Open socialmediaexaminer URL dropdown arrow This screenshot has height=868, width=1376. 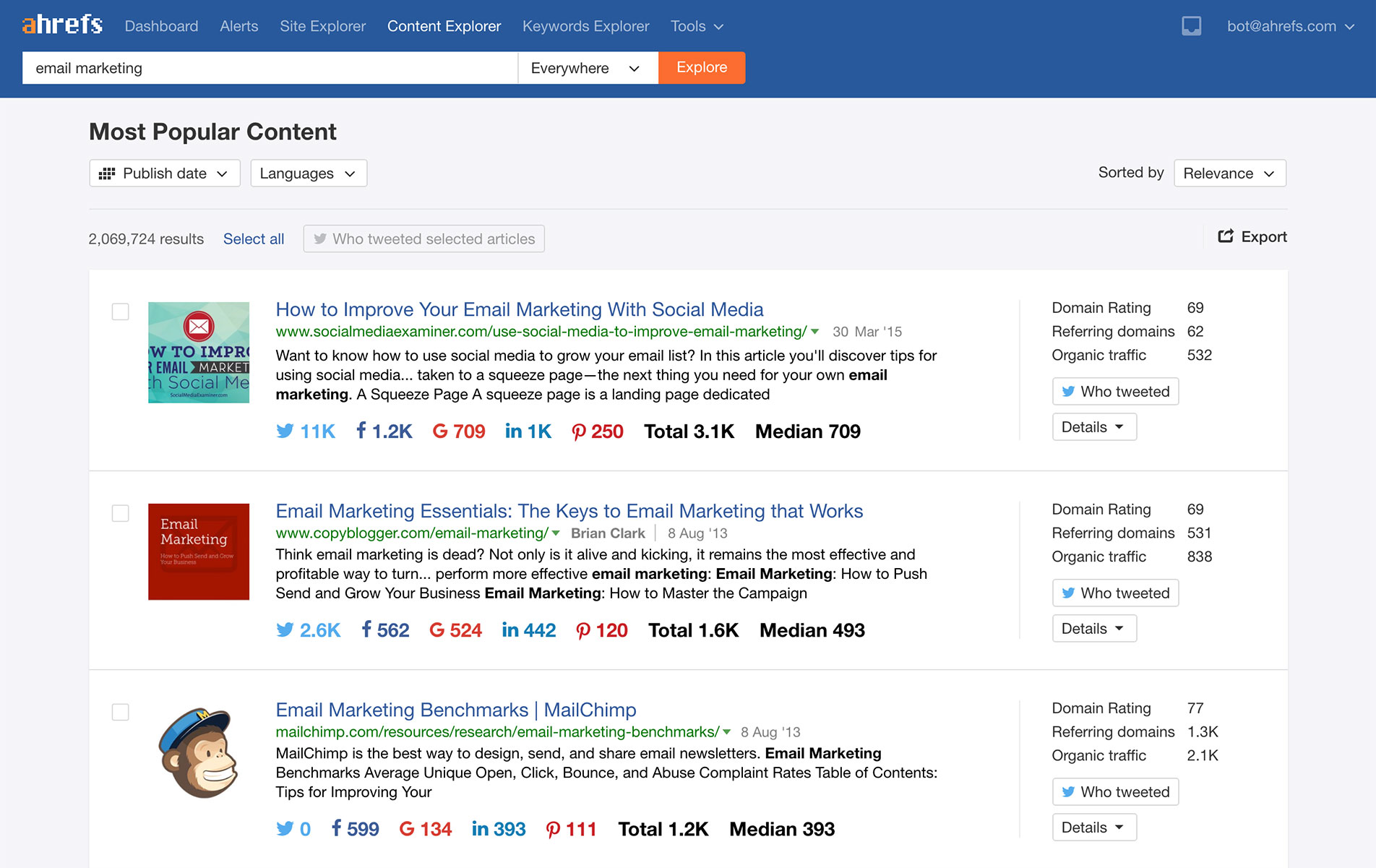(815, 332)
